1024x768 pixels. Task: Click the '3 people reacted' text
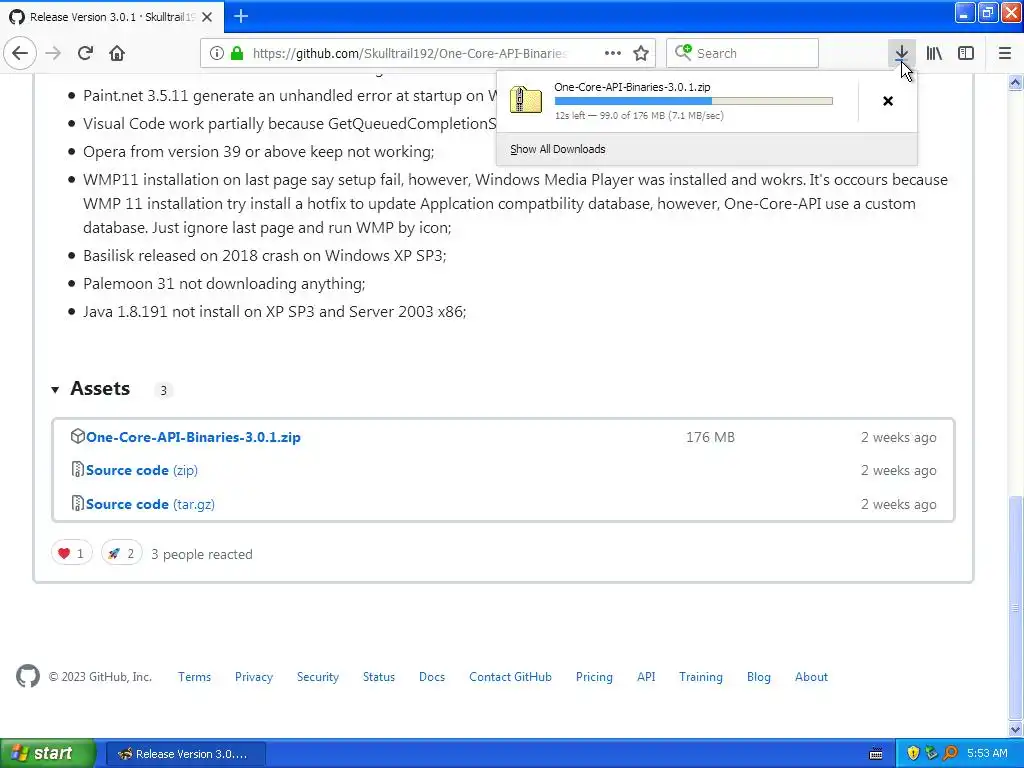pos(202,554)
